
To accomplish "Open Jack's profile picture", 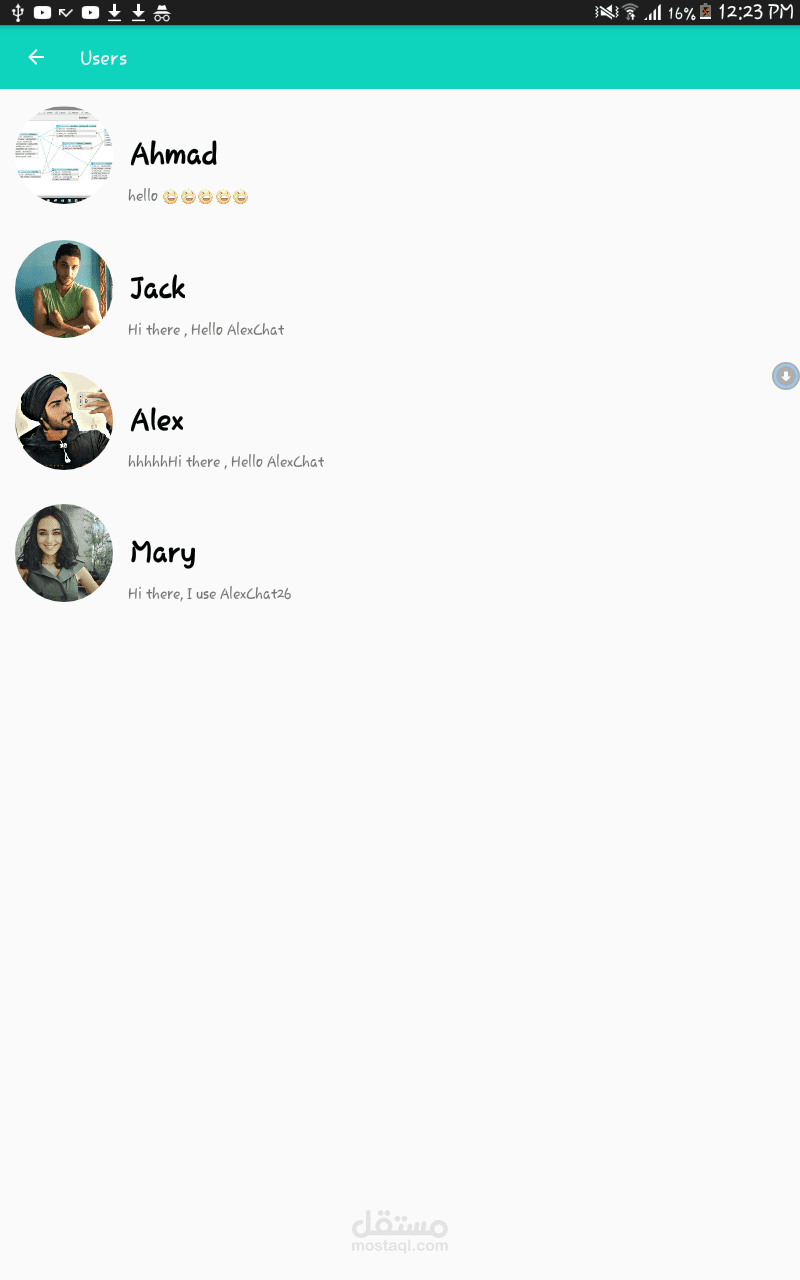I will 64,289.
